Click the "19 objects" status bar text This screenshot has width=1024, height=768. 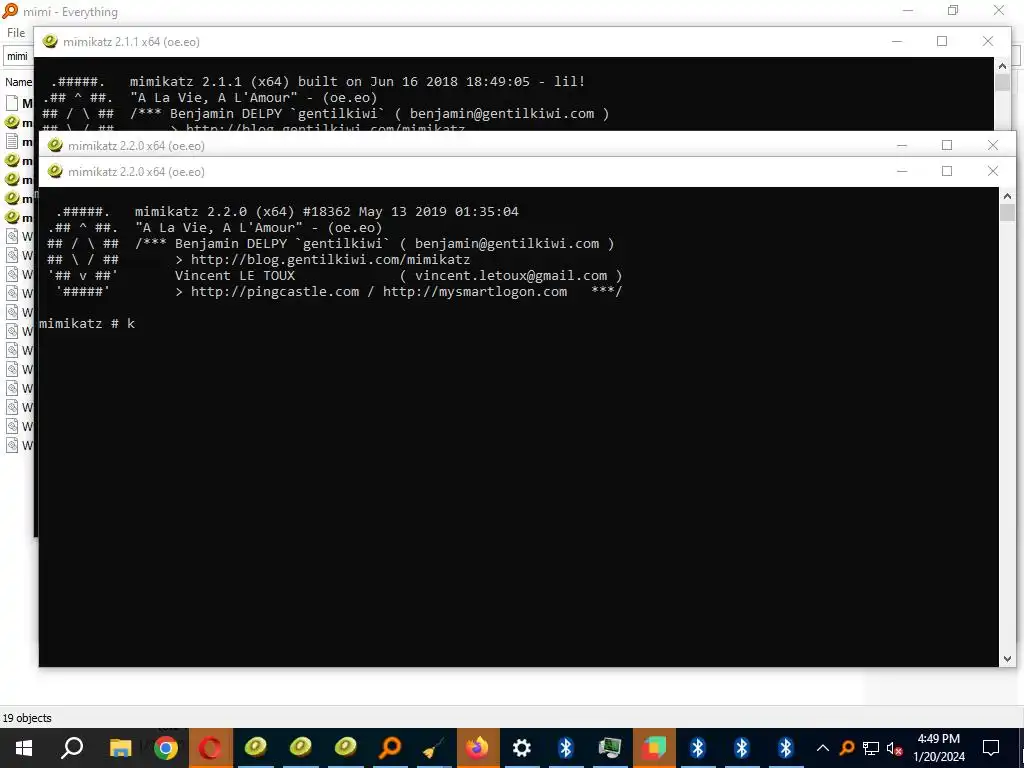(27, 718)
